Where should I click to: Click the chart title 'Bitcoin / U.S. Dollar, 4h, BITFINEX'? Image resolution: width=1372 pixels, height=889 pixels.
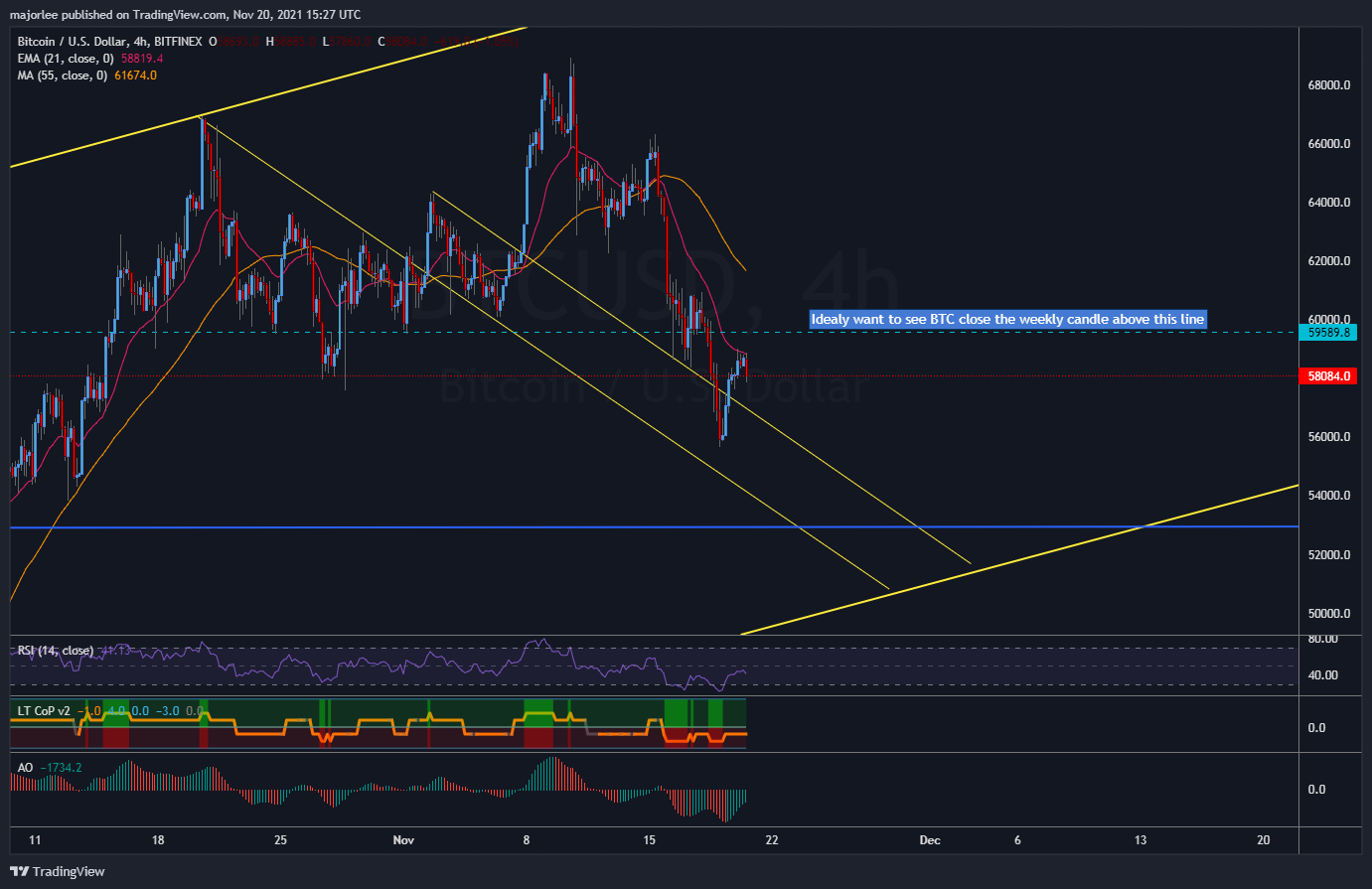point(110,42)
